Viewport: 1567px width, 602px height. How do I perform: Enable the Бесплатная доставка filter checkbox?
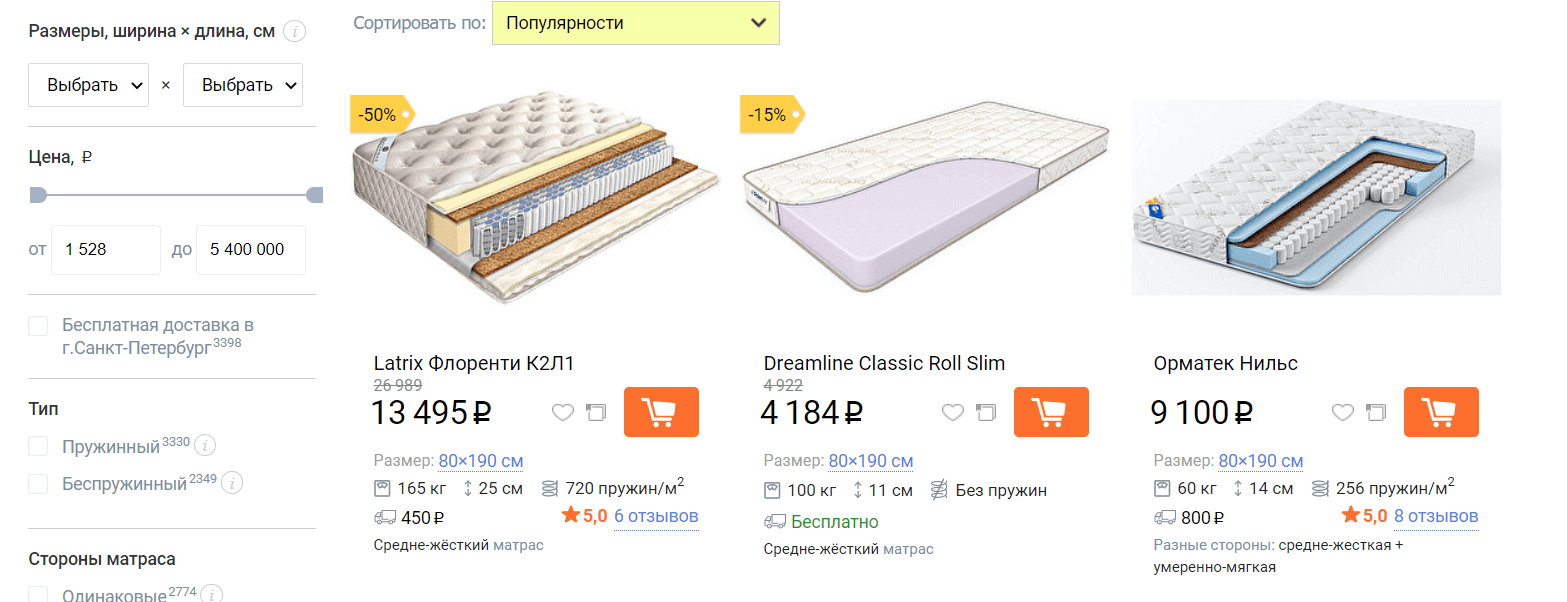coord(38,325)
